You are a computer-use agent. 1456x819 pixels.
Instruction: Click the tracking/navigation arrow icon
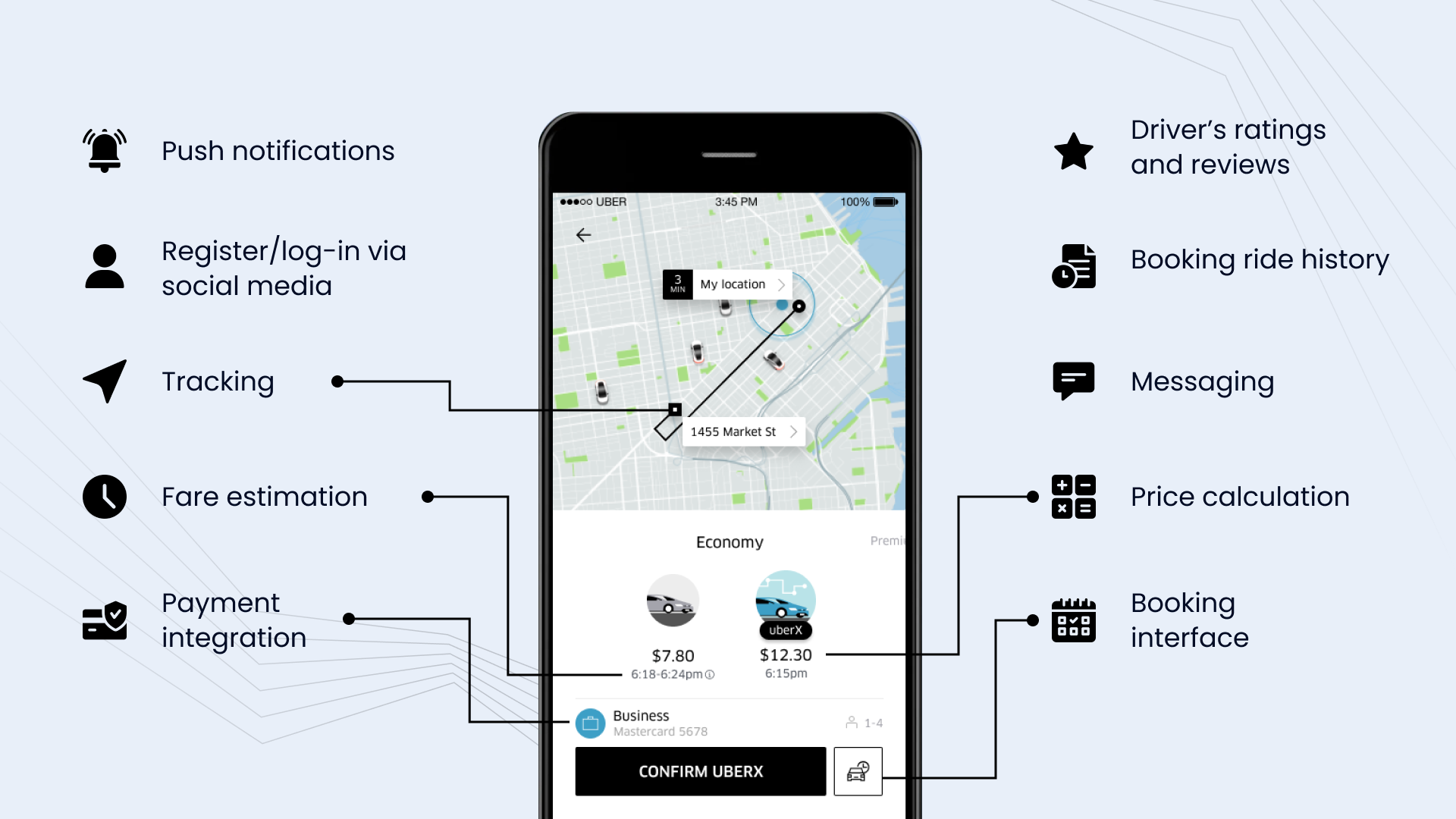click(103, 381)
